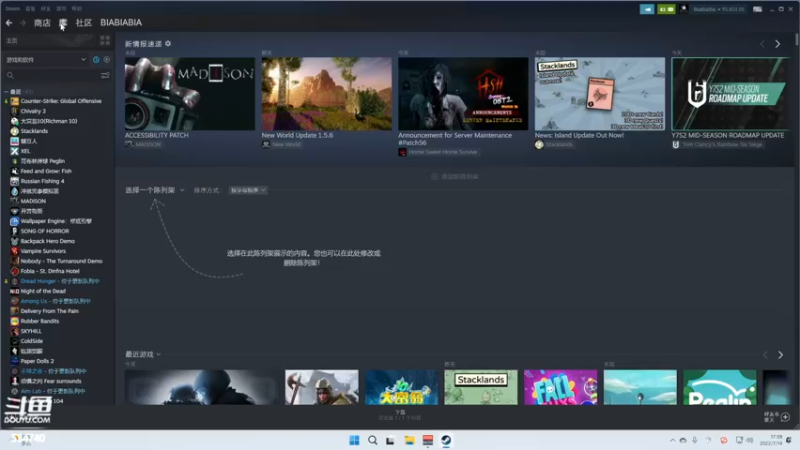Click add new shelf button

pos(455,177)
